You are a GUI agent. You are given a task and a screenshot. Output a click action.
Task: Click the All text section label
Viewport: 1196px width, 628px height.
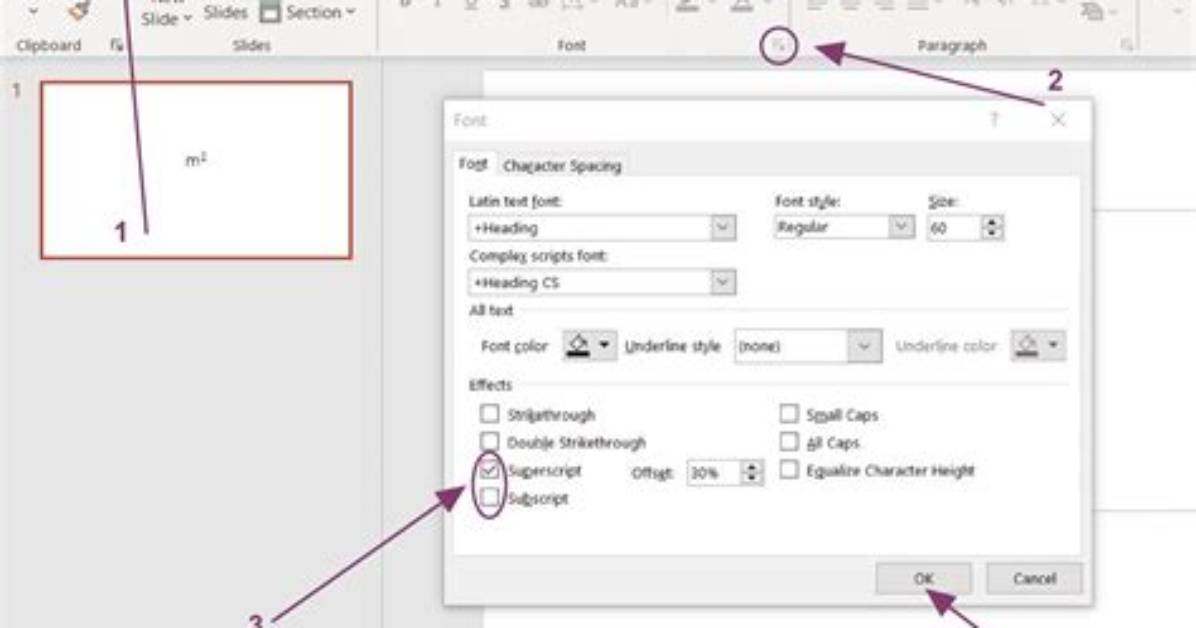coord(491,311)
